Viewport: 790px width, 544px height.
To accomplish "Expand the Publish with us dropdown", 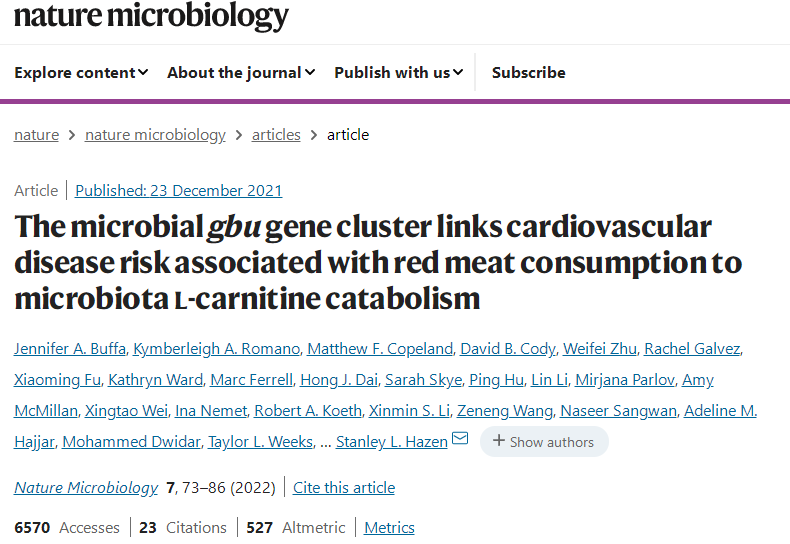I will pos(398,72).
